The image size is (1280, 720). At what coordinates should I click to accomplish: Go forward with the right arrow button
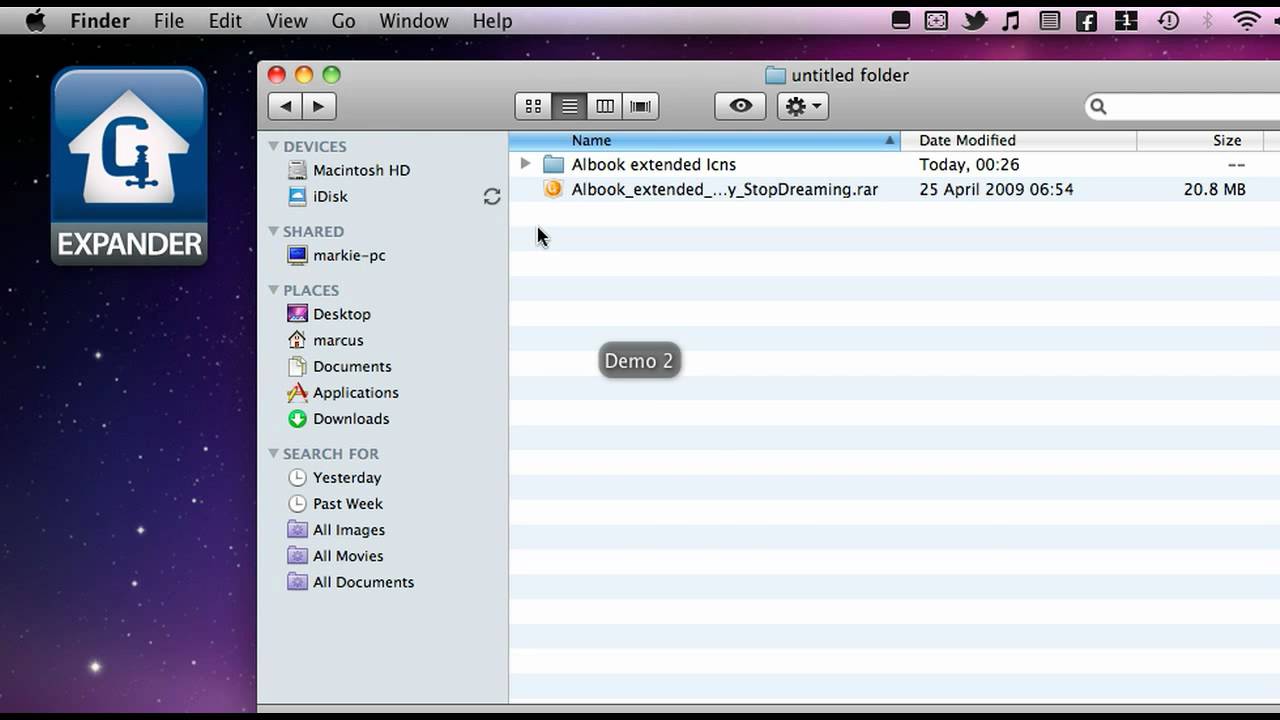point(319,106)
